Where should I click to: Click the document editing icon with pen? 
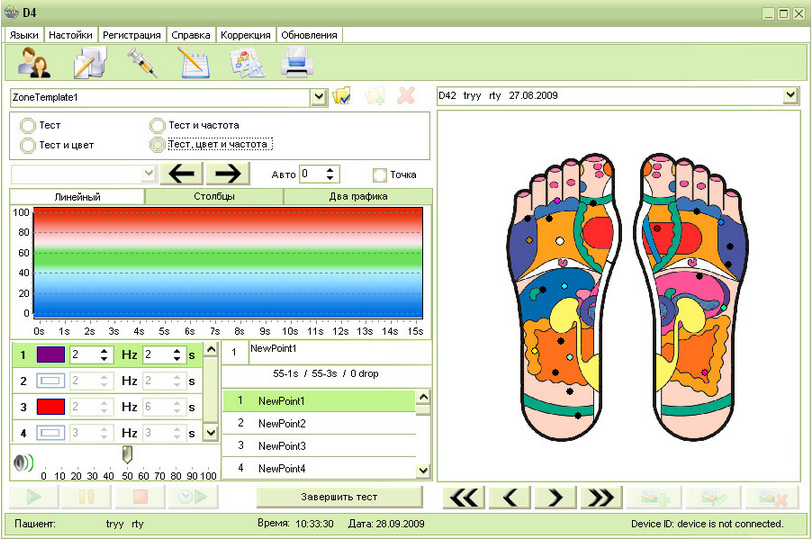click(90, 63)
